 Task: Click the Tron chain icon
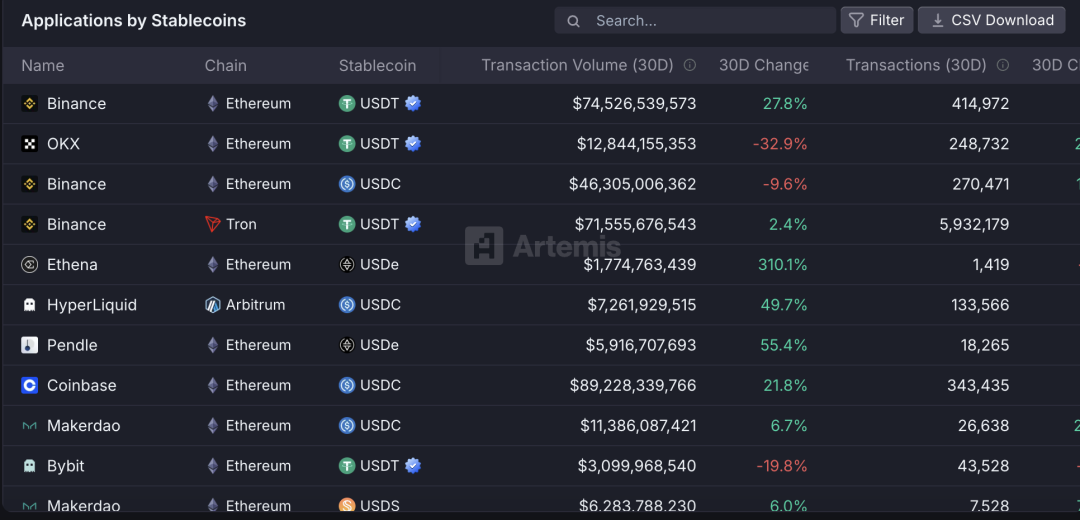[212, 224]
